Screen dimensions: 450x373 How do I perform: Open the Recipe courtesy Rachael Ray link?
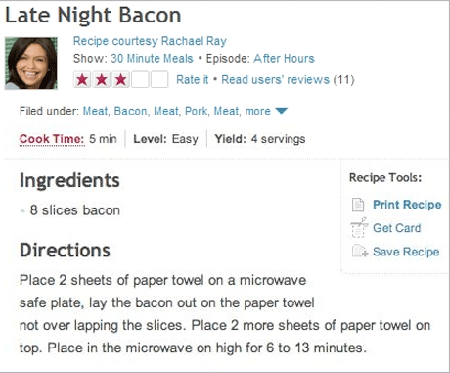click(150, 41)
